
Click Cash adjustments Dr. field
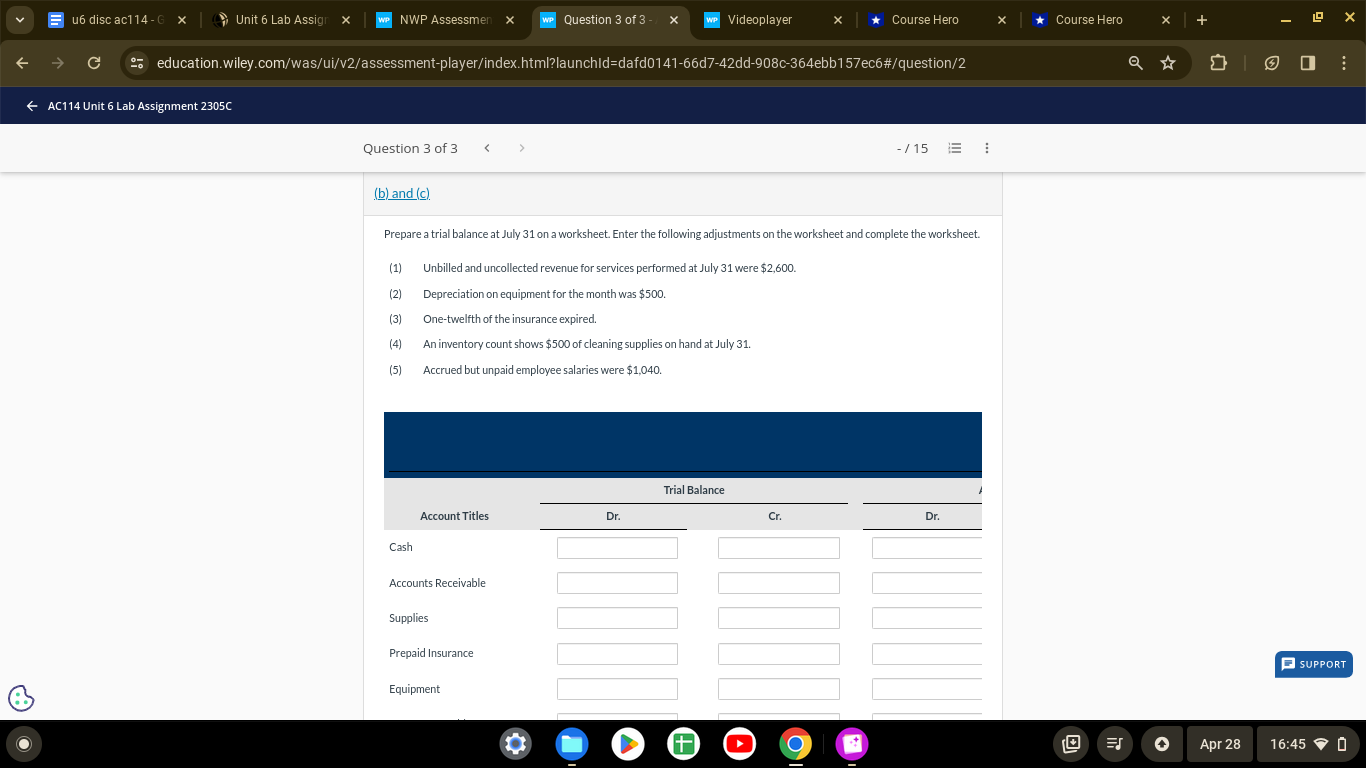[927, 548]
